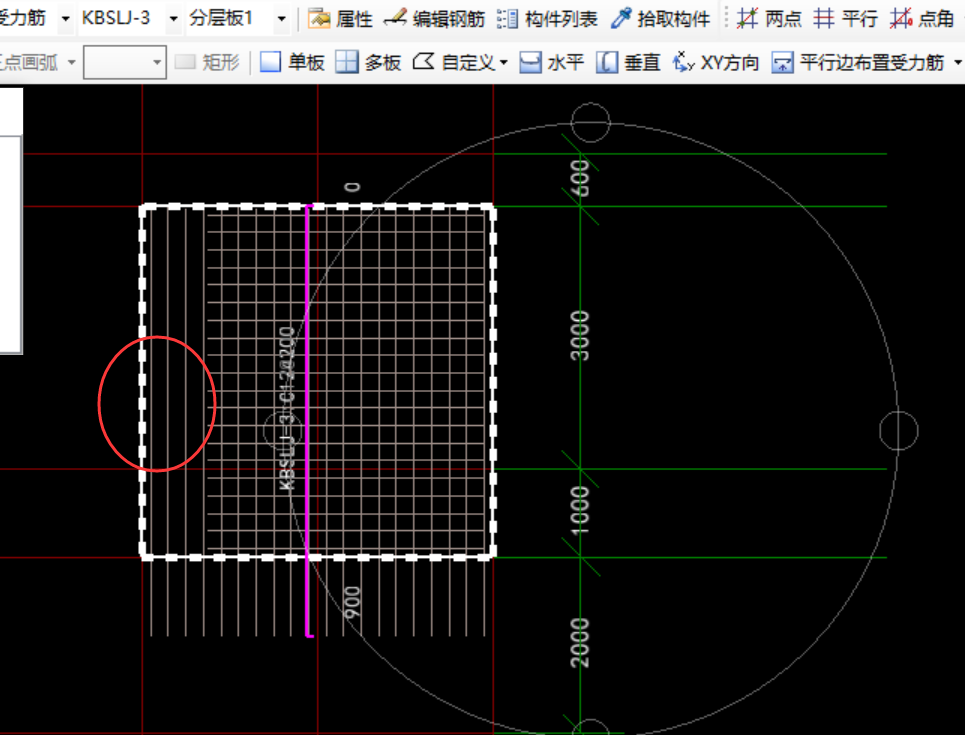Select the XY方向 layout tool
The width and height of the screenshot is (965, 735).
click(x=716, y=62)
